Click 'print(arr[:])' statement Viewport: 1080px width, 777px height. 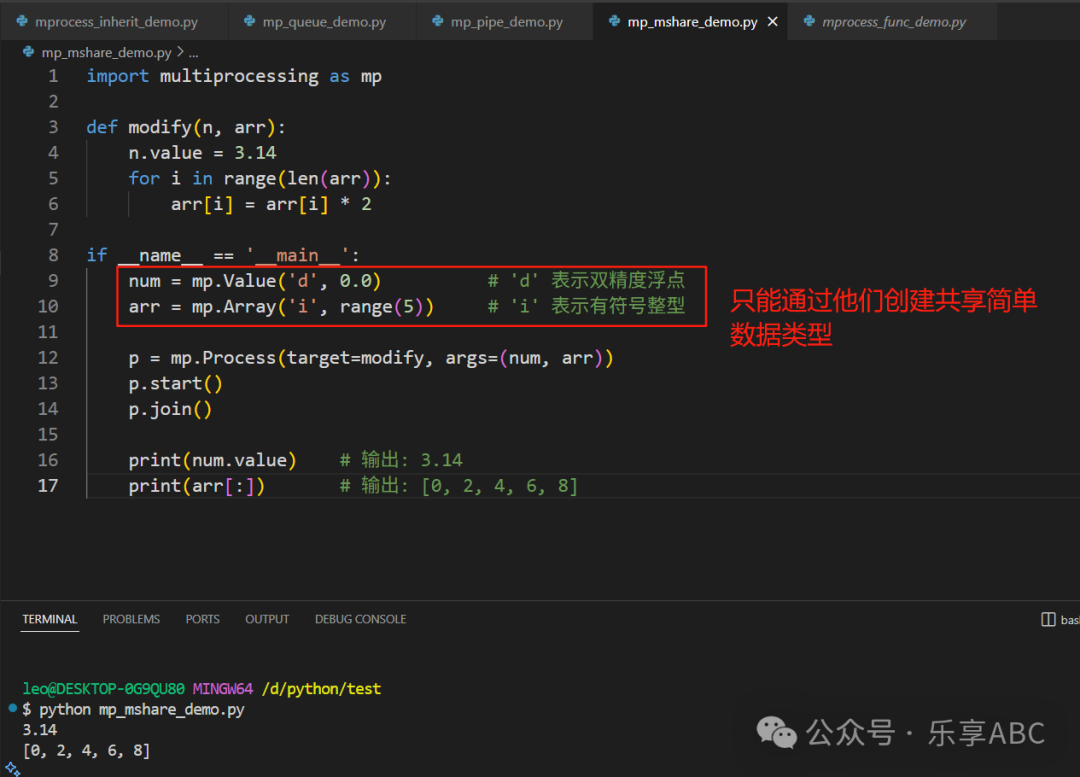click(x=196, y=486)
